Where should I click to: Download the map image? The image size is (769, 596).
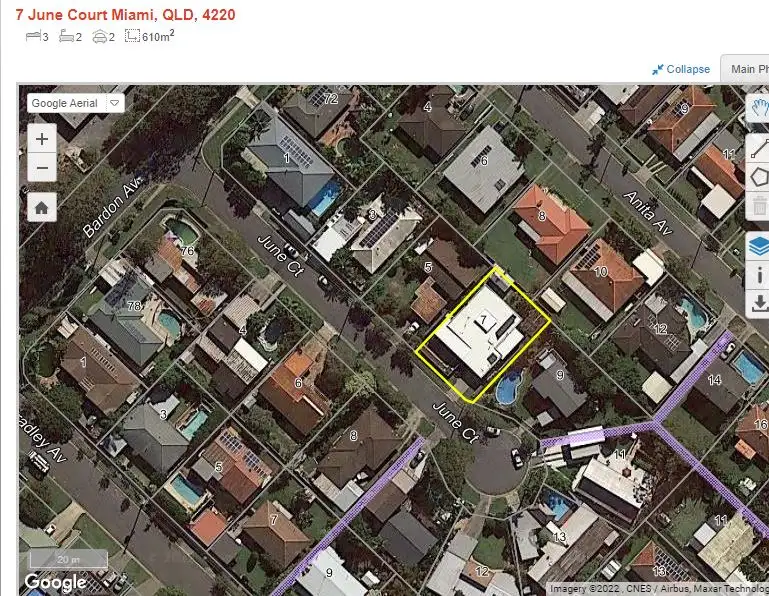pos(758,304)
